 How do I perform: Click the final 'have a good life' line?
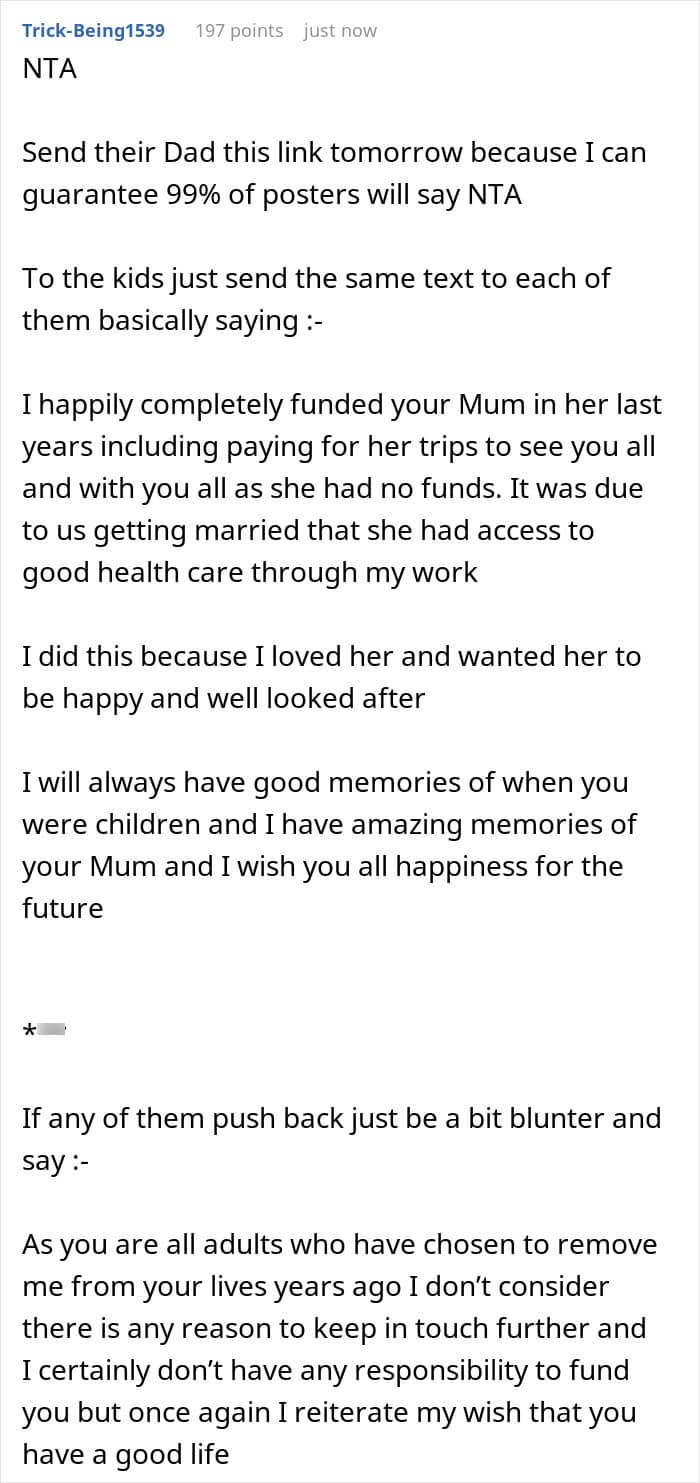(126, 1455)
